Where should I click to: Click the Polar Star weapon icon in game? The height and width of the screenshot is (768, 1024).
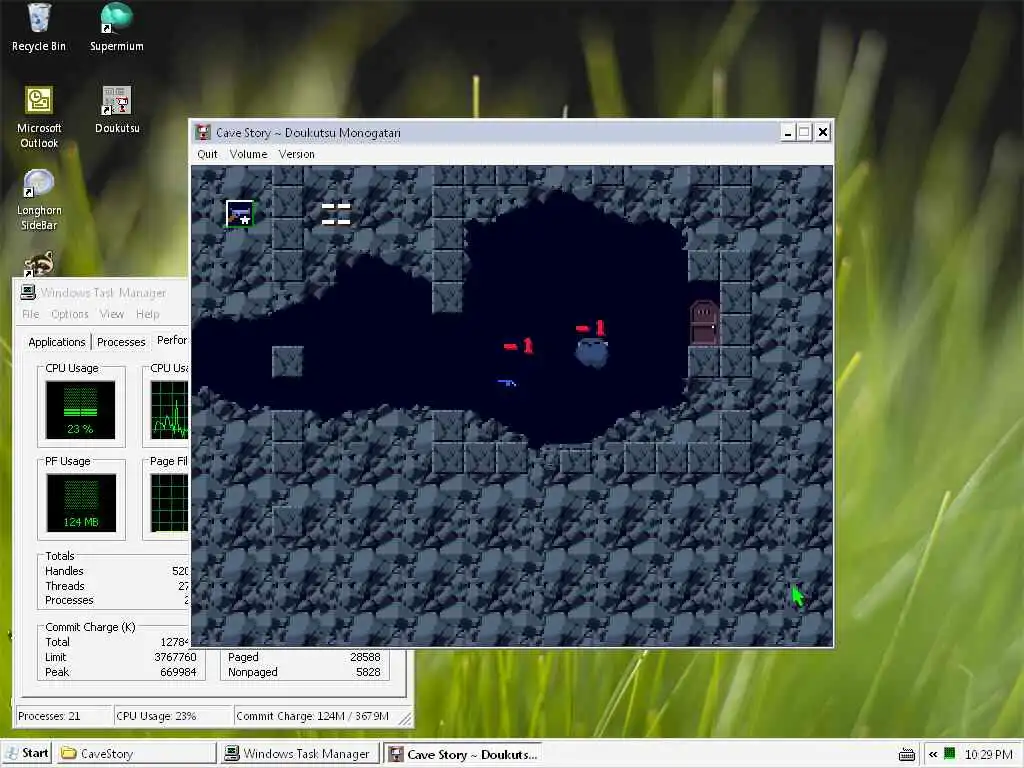[240, 214]
